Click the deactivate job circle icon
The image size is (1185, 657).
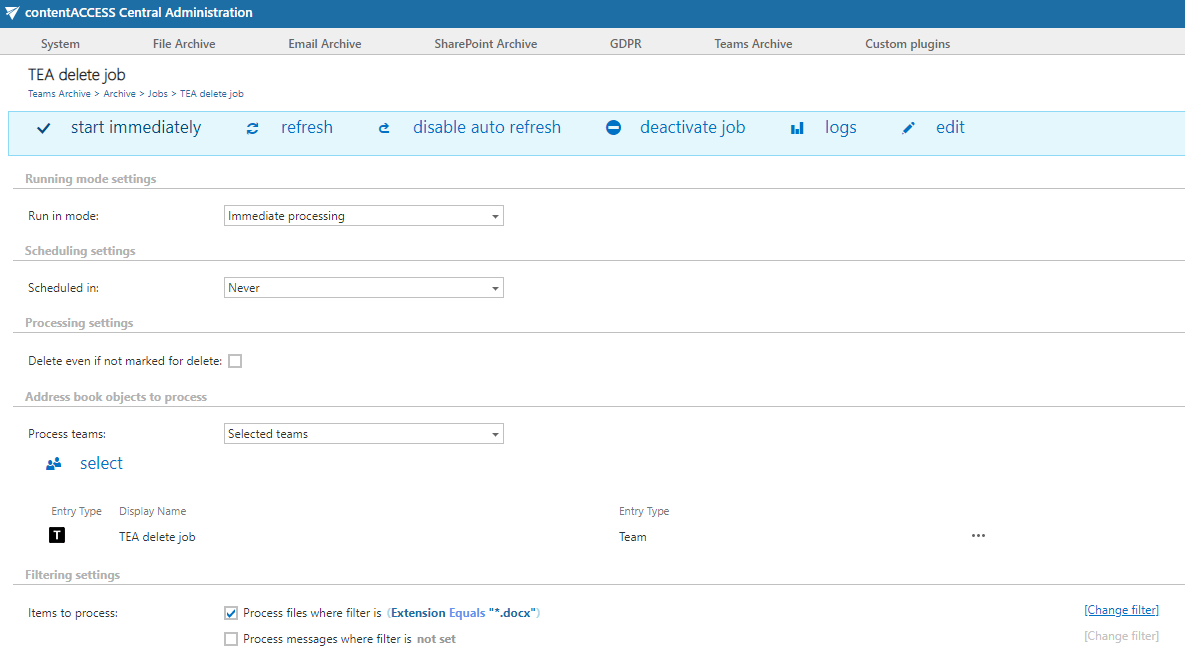pos(614,129)
